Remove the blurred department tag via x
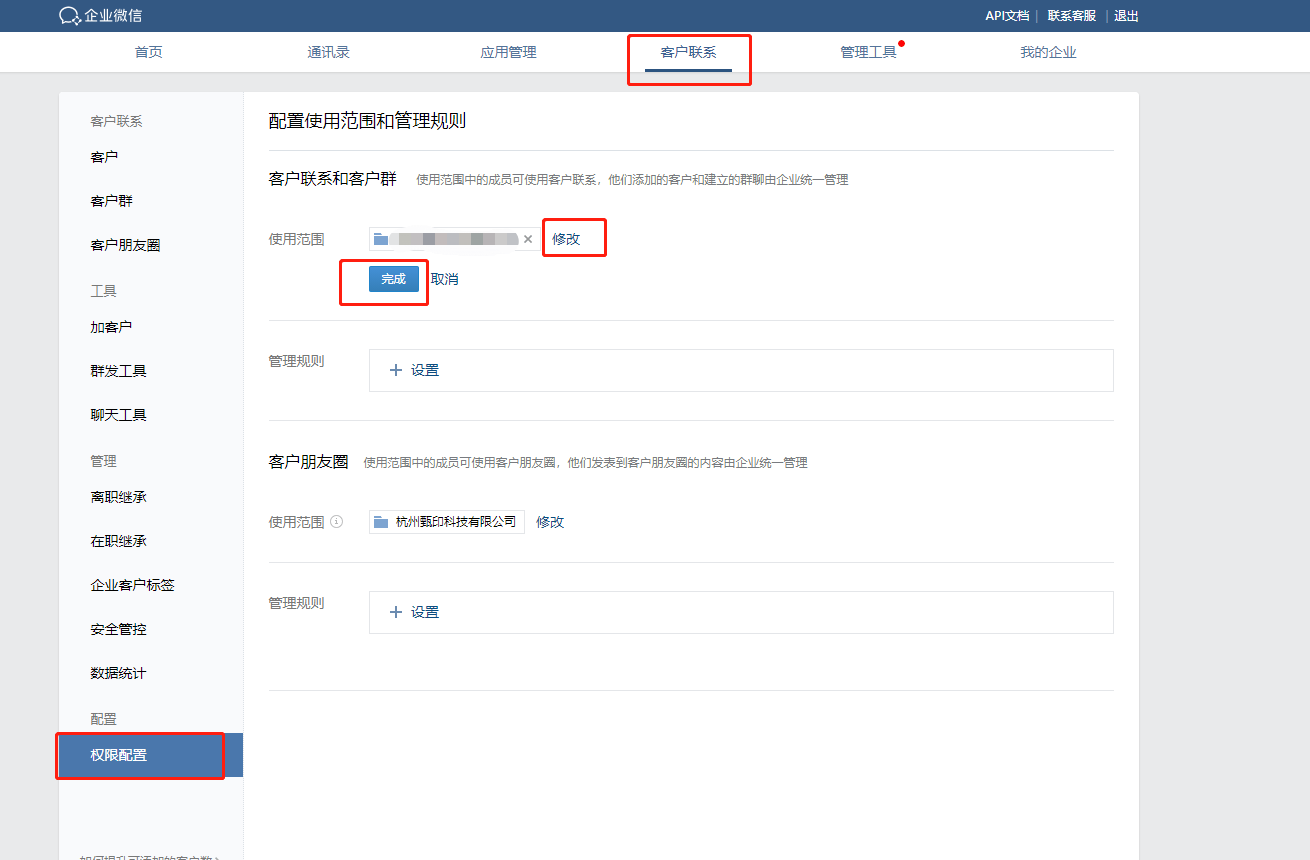Screen dimensions: 1310x860 point(528,239)
